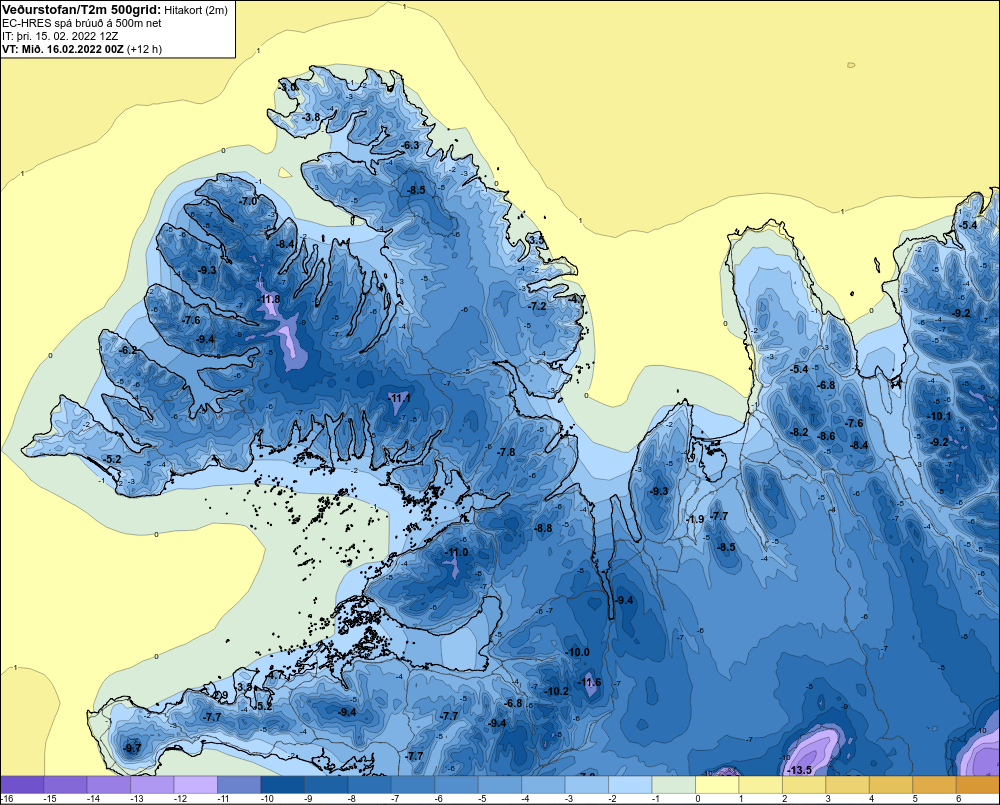This screenshot has width=1000, height=805.
Task: Click the -4.7 temperature label on the map
Action: coord(577,299)
